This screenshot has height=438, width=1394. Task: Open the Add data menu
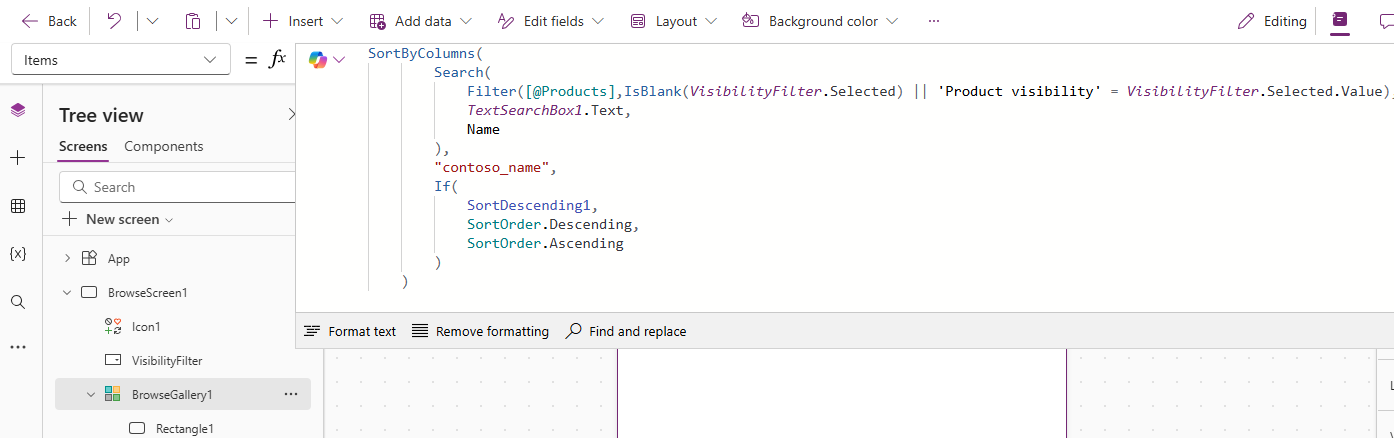click(x=420, y=21)
